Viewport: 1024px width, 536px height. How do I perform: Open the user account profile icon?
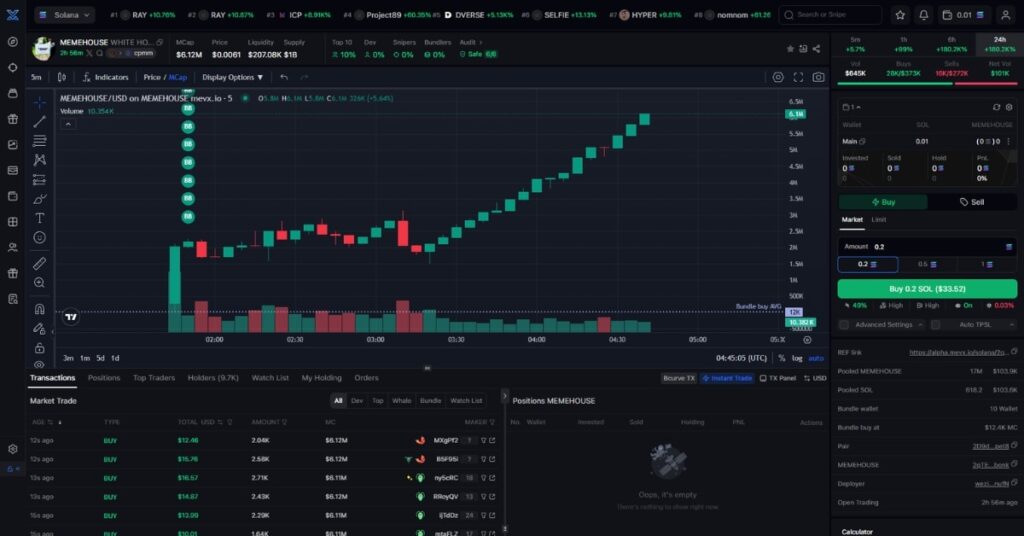1006,14
